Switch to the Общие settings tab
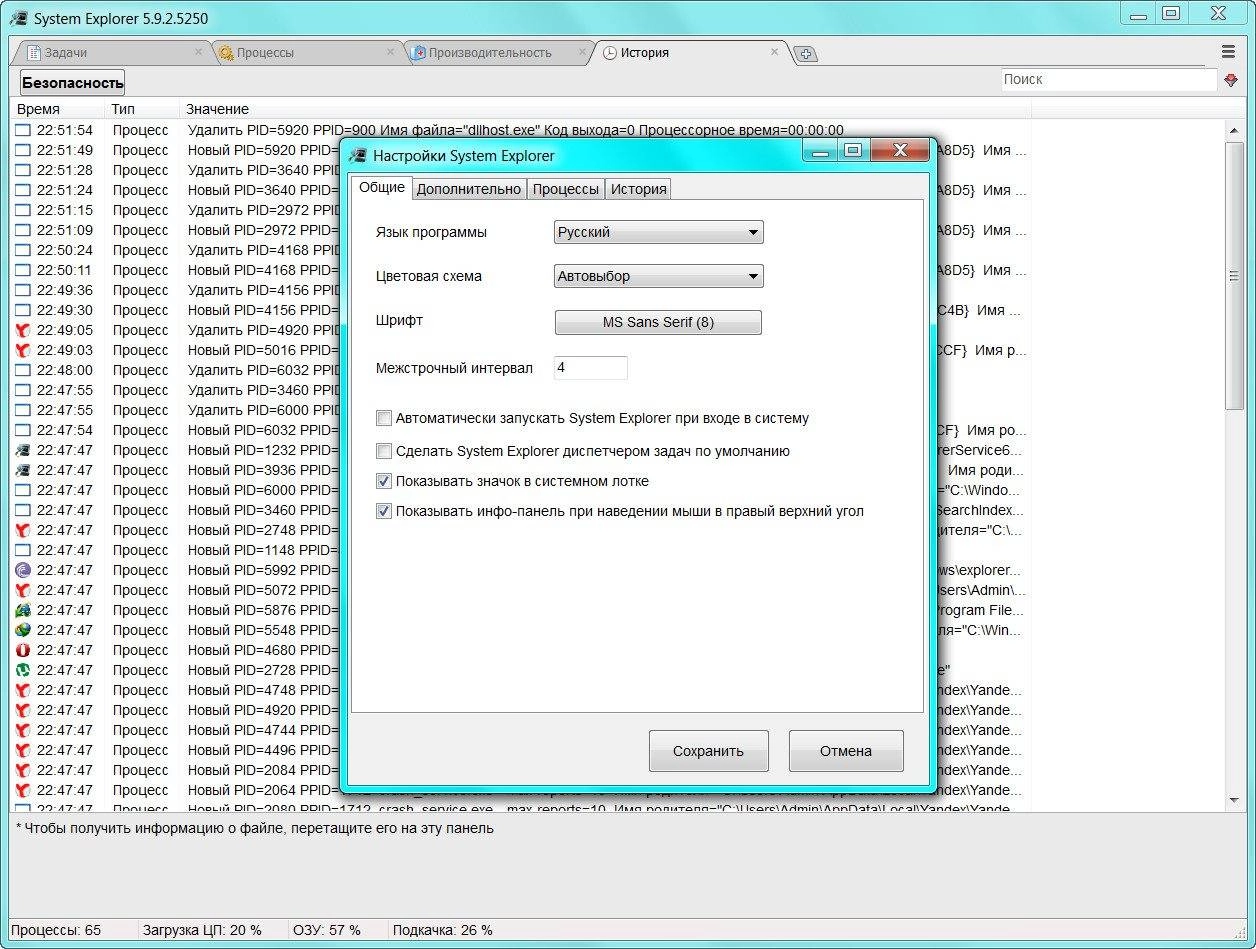 pyautogui.click(x=381, y=187)
